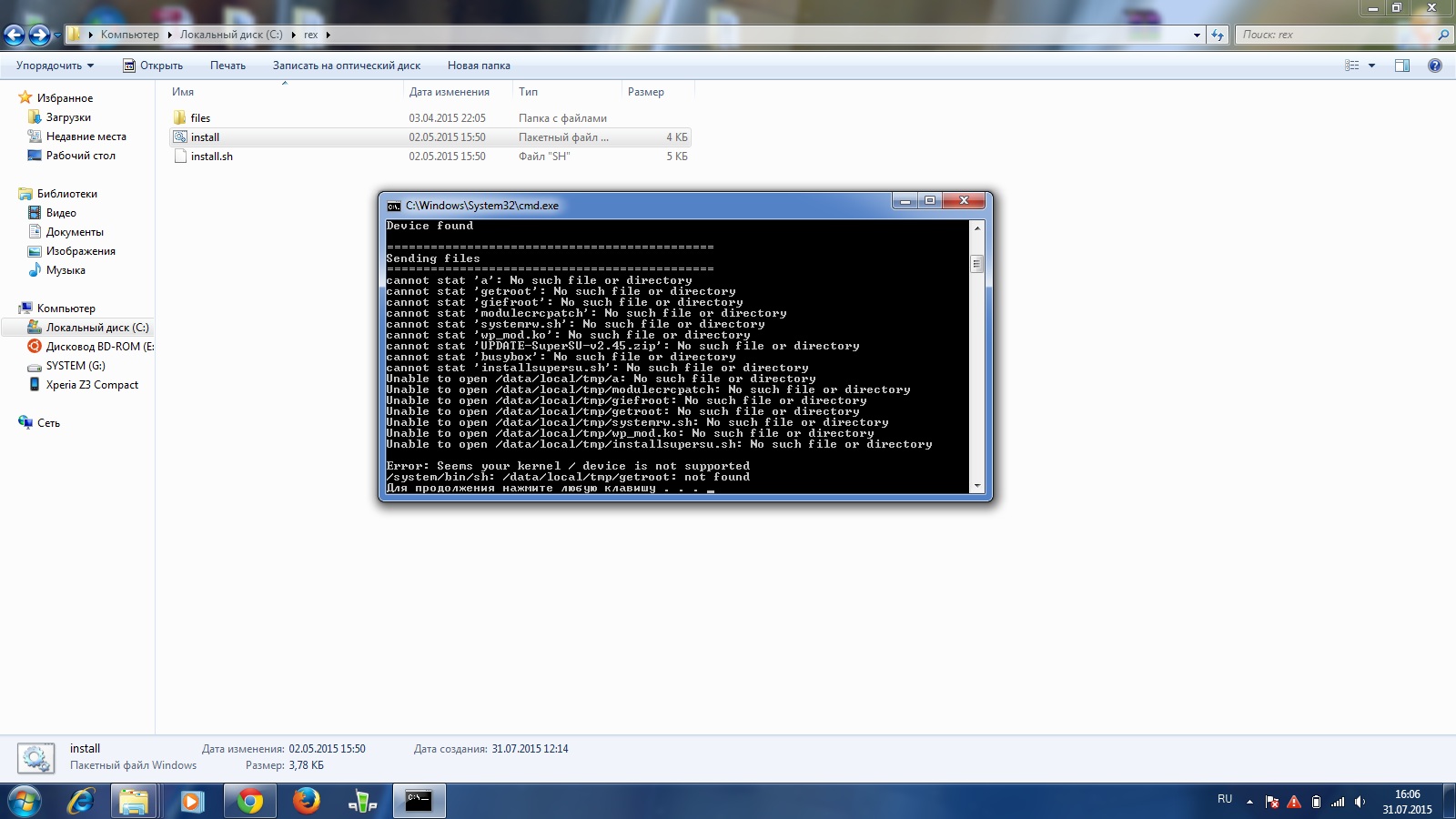Click the Новая папка toolbar button
This screenshot has width=1456, height=819.
(x=479, y=66)
